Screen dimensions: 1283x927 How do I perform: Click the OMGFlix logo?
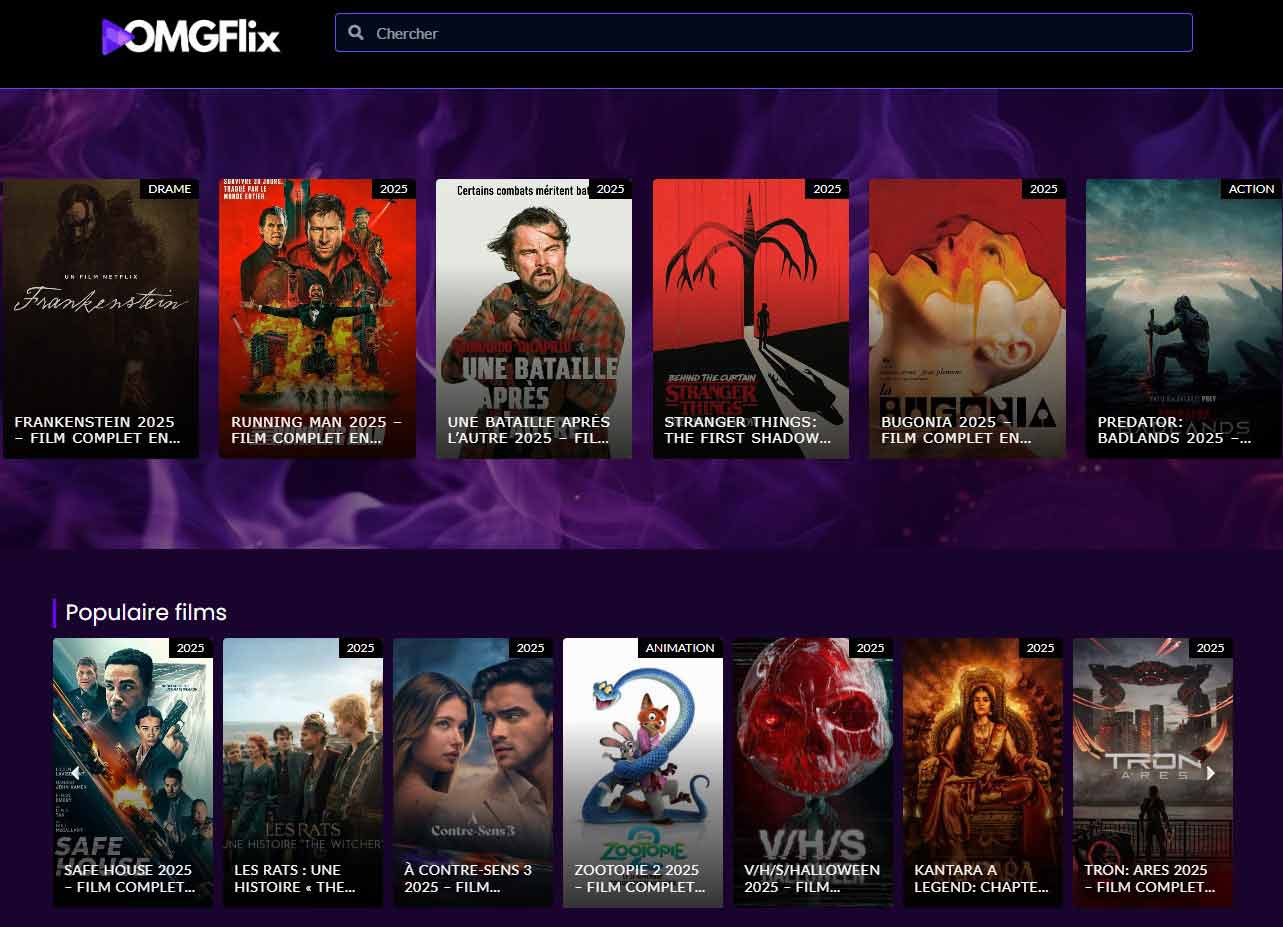(191, 37)
